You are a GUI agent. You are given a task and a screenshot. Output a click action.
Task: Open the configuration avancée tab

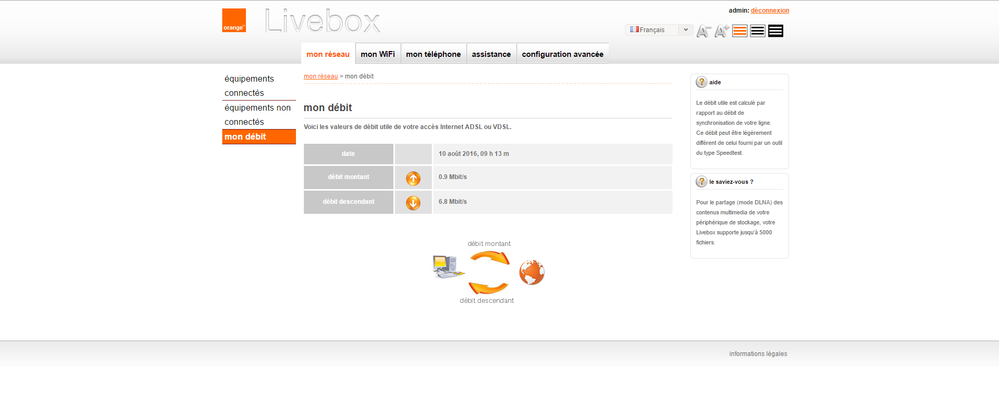coord(563,54)
